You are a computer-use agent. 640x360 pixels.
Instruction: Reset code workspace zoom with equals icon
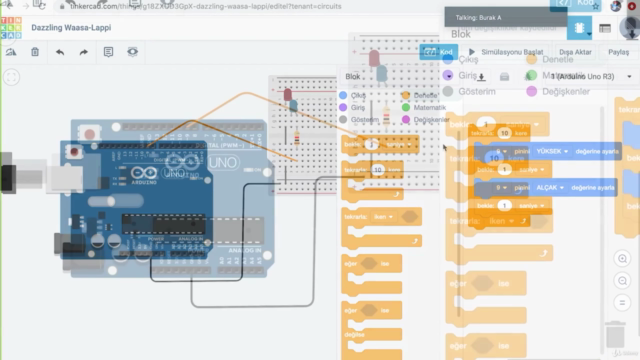[622, 303]
